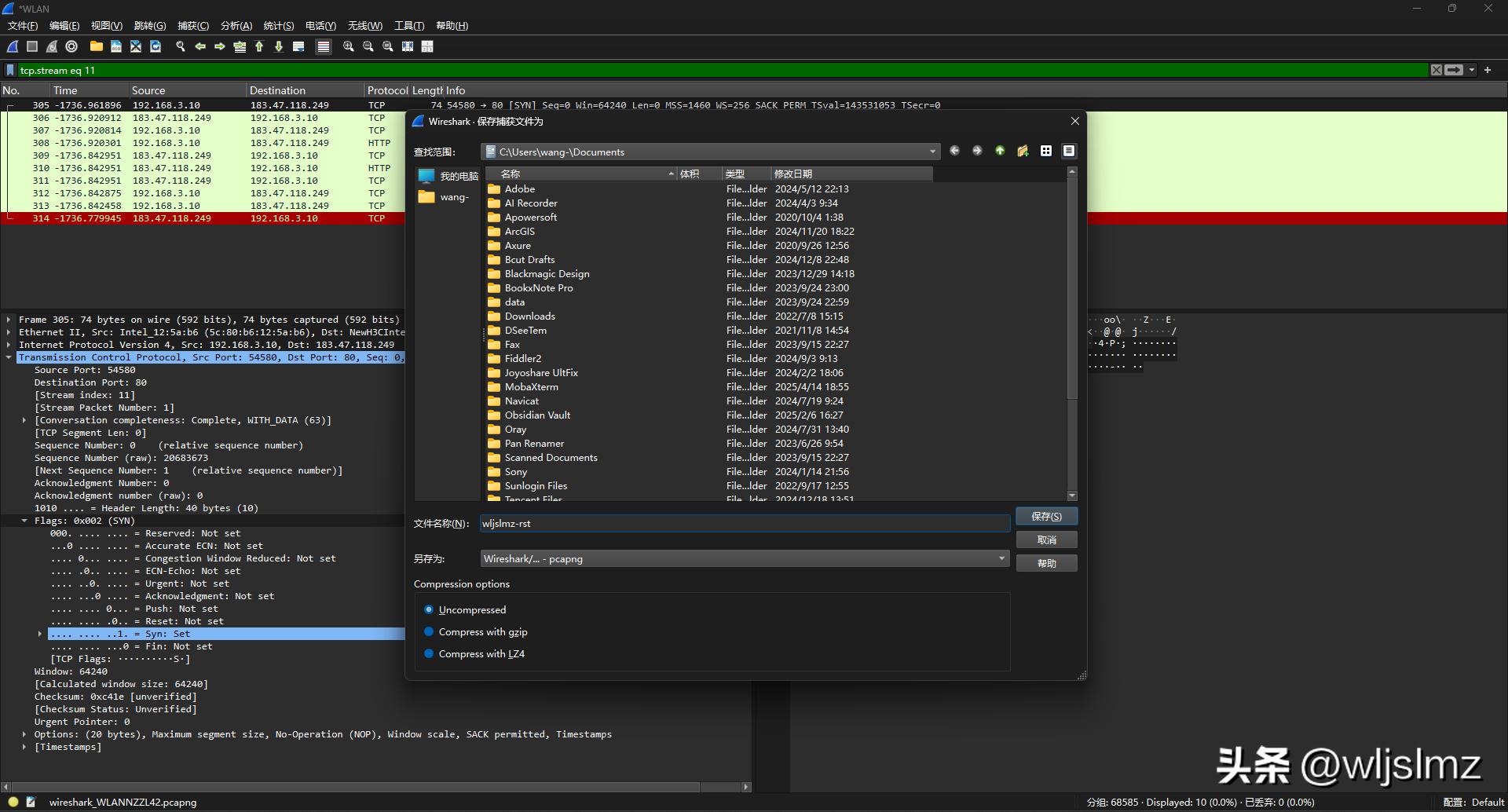This screenshot has width=1508, height=812.
Task: Open the 查找范围 directory path dropdown
Action: point(710,152)
